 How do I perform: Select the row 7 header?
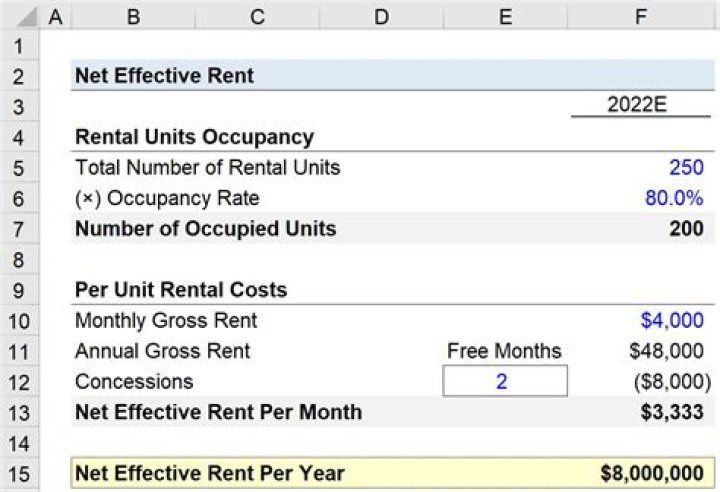pos(20,229)
